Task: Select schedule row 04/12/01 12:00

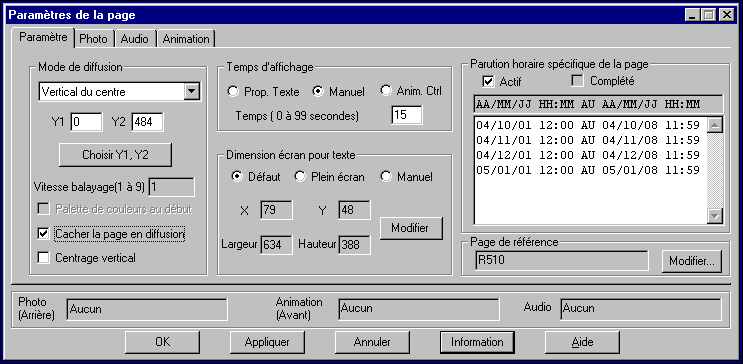Action: 588,155
